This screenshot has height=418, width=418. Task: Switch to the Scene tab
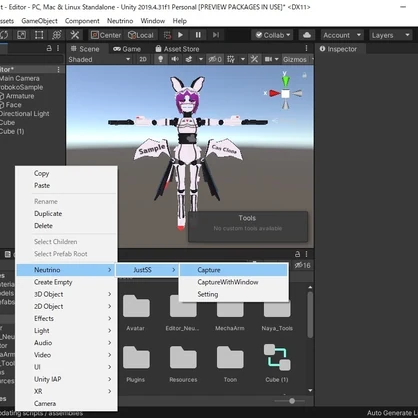pyautogui.click(x=85, y=49)
